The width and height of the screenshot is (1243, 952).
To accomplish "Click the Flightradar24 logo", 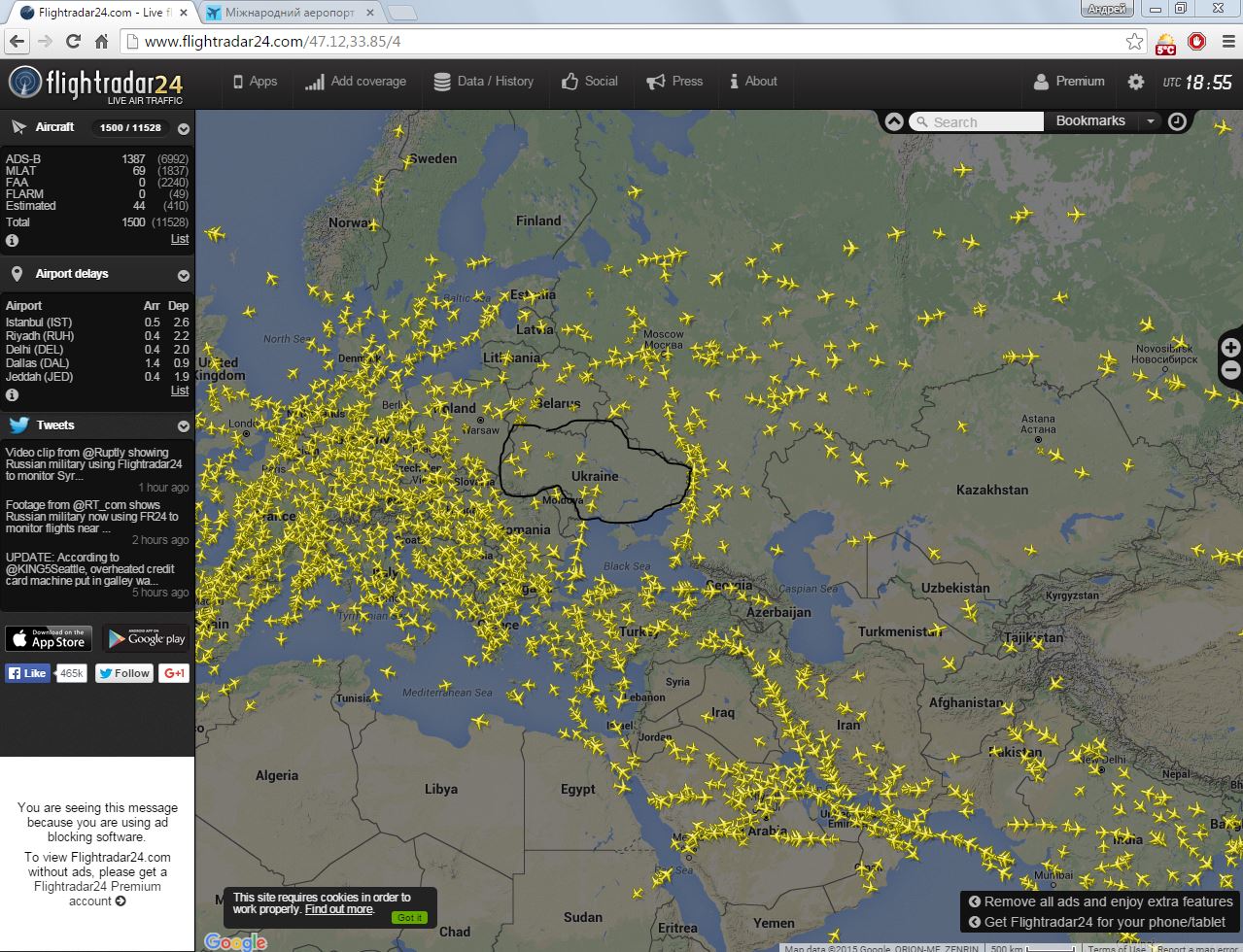I will point(95,84).
